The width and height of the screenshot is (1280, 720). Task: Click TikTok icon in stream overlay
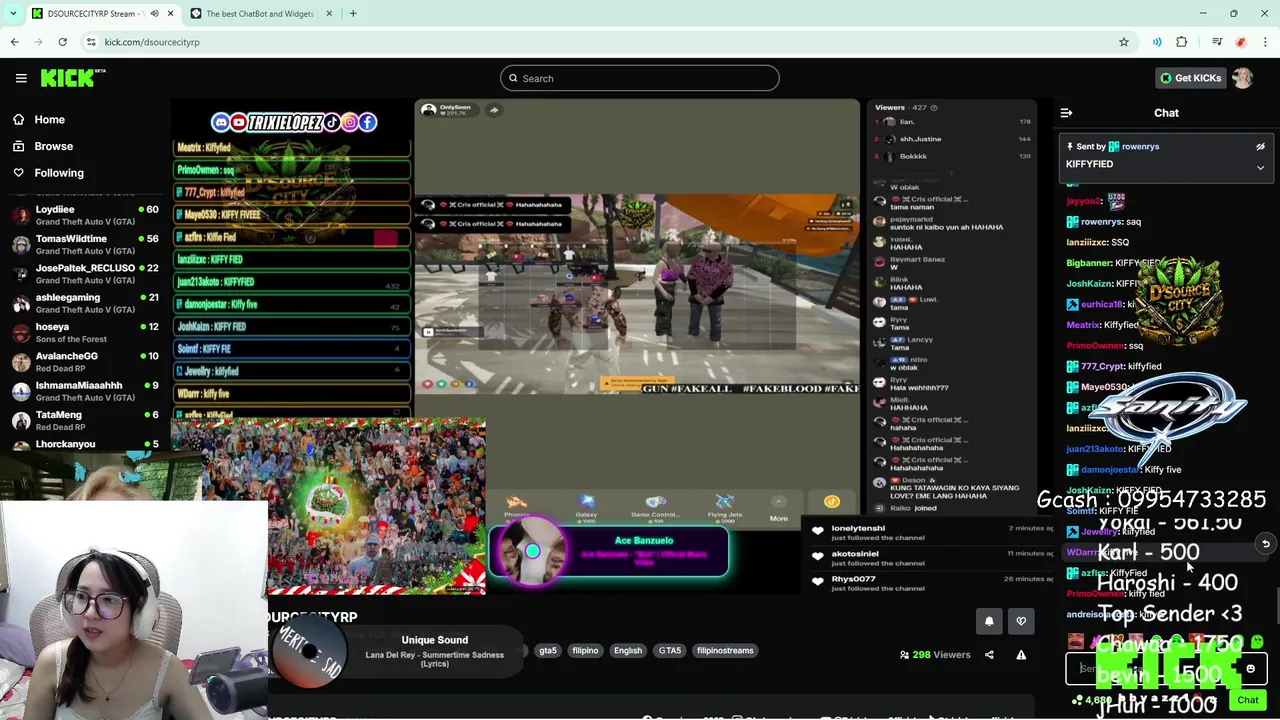331,122
